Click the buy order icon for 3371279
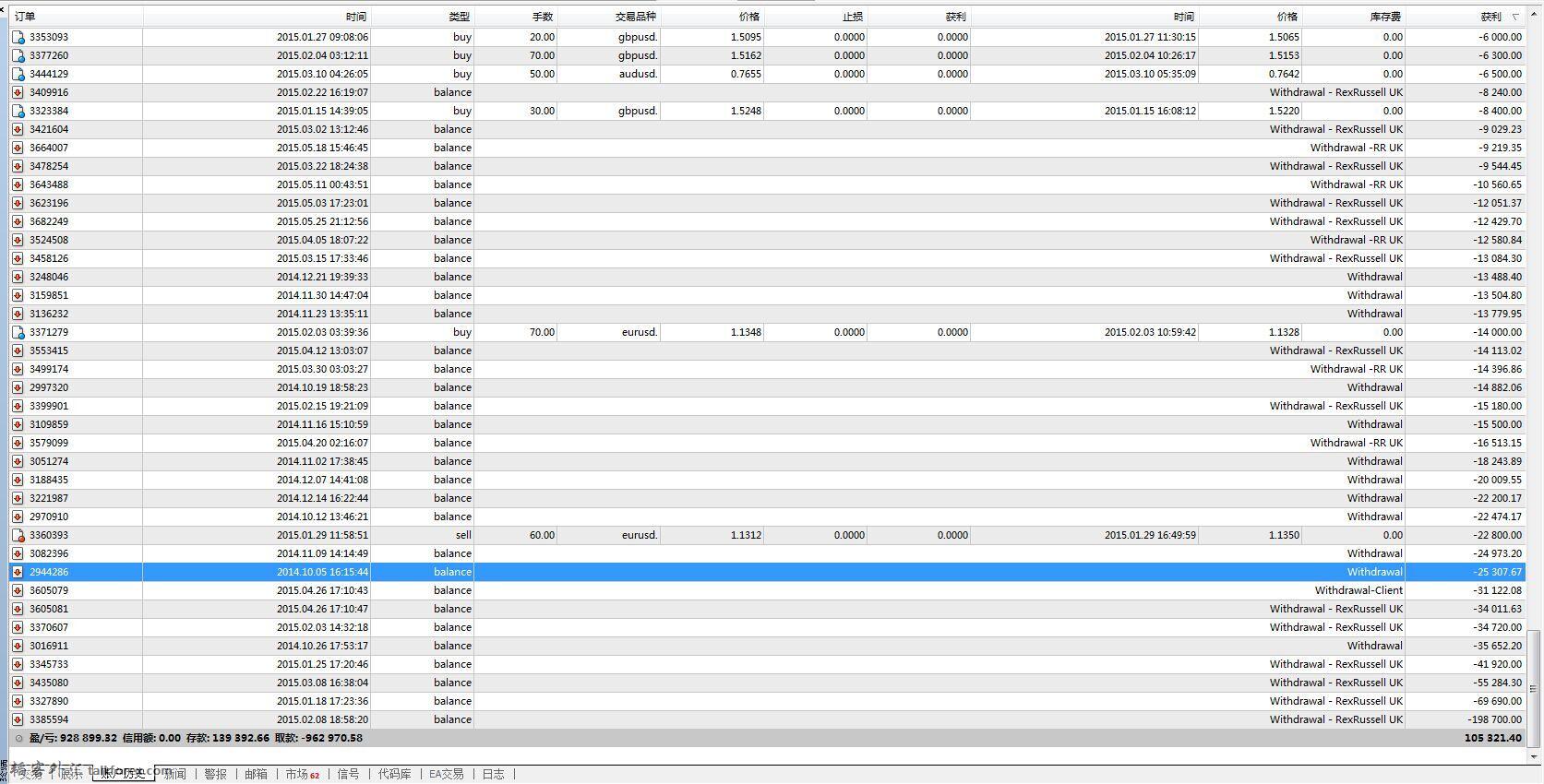This screenshot has width=1544, height=784. pos(18,332)
